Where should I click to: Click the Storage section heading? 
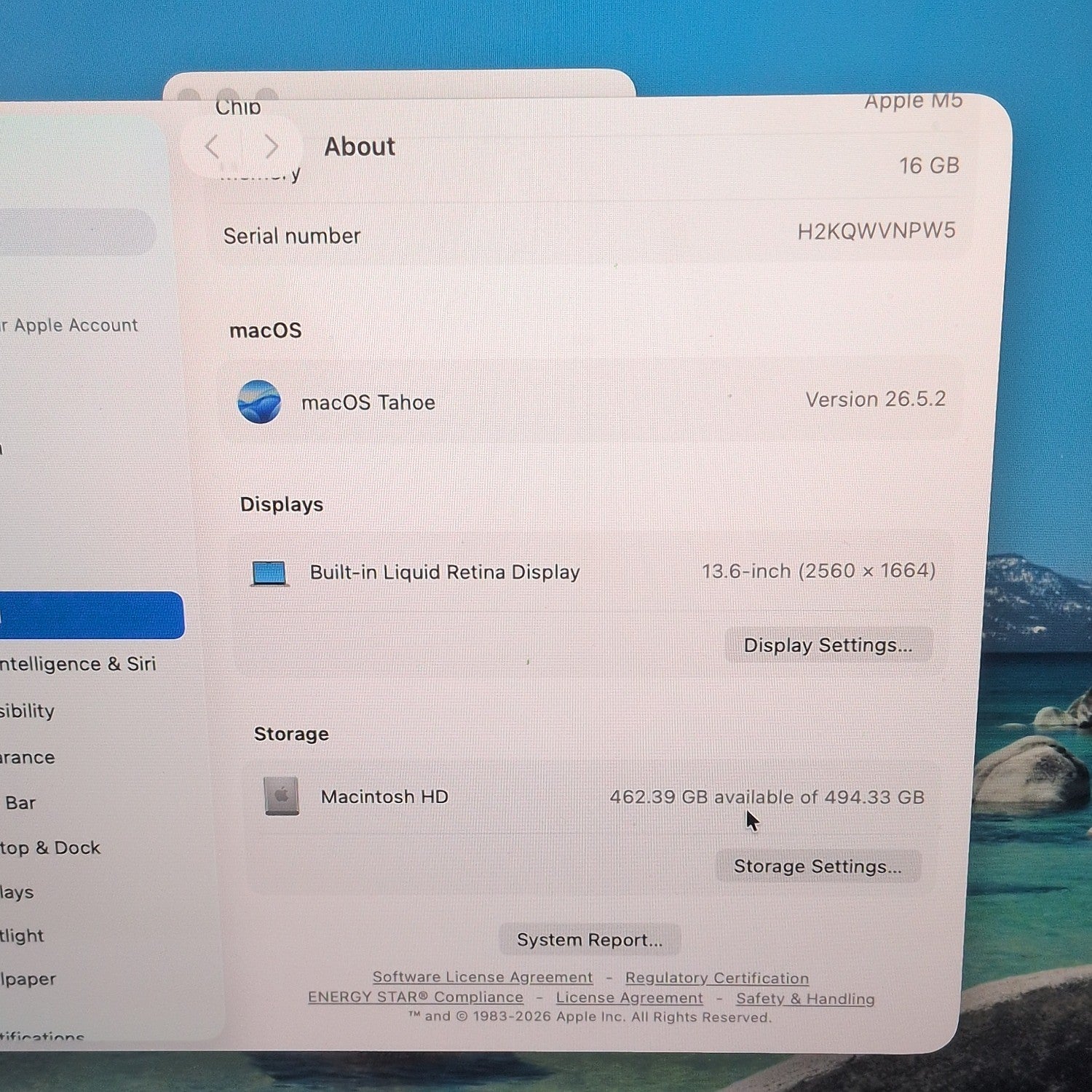tap(291, 734)
